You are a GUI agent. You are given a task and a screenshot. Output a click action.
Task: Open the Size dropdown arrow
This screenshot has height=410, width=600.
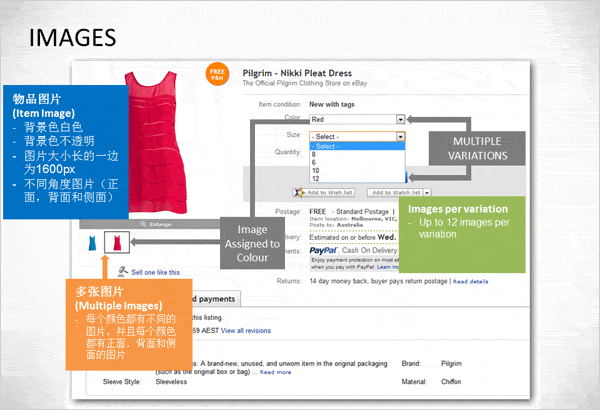(x=400, y=137)
